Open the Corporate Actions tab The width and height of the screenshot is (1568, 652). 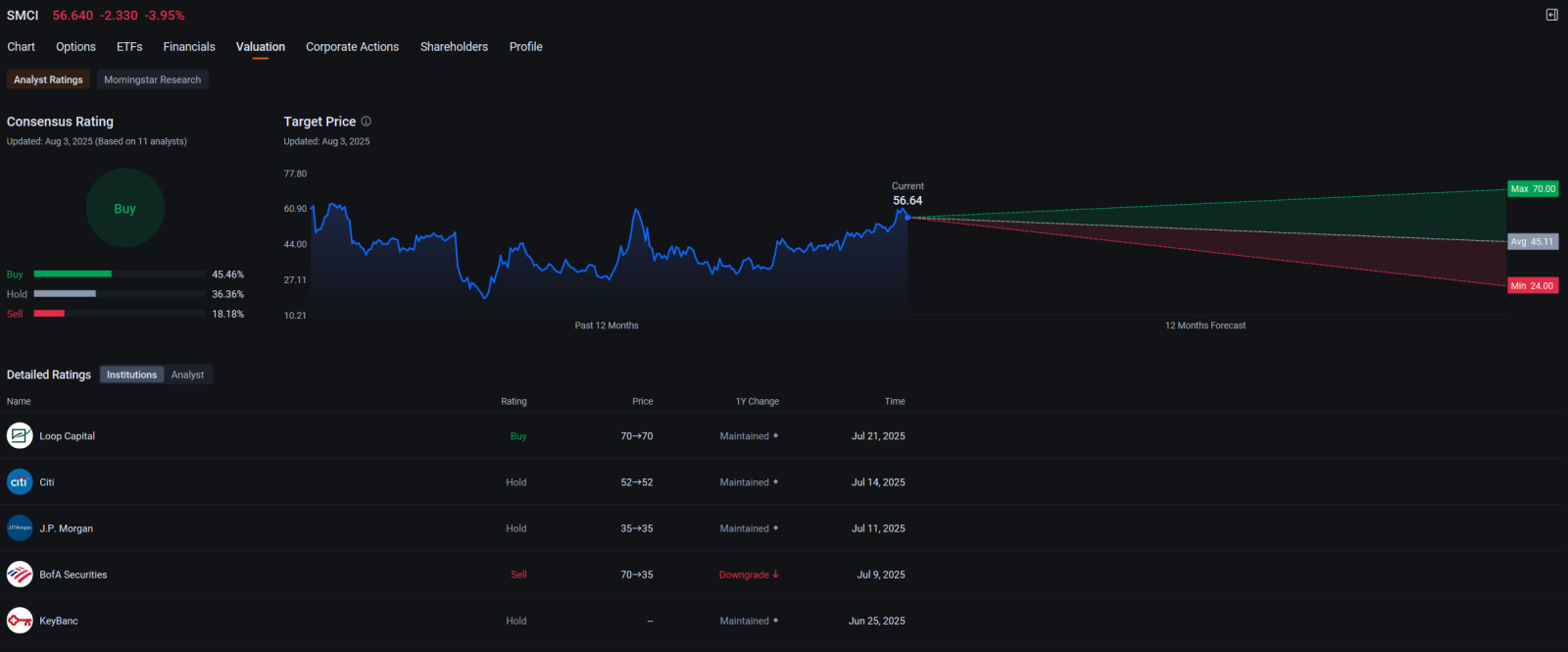pos(352,46)
